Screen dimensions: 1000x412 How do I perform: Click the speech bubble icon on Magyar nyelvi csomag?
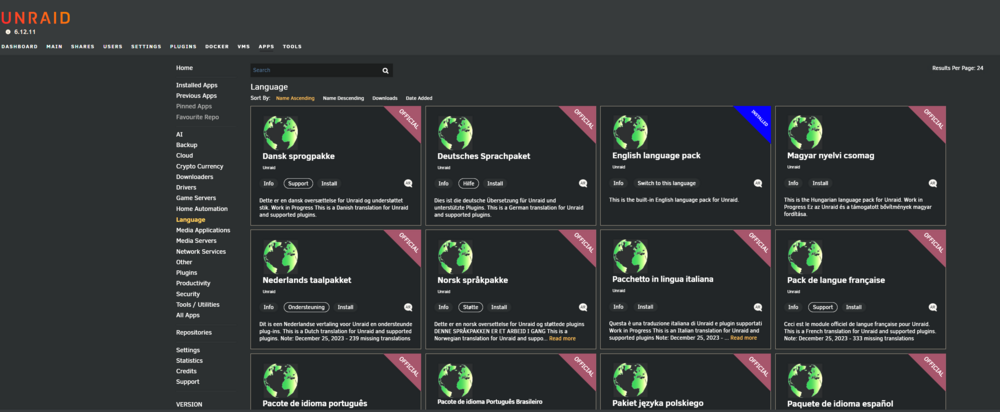[x=932, y=183]
